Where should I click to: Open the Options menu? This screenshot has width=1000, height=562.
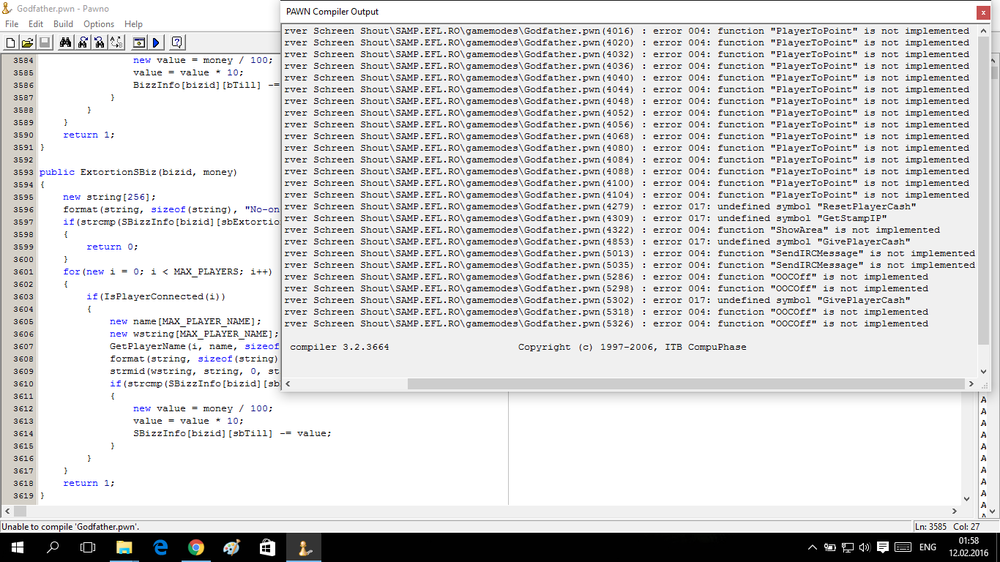tap(98, 24)
